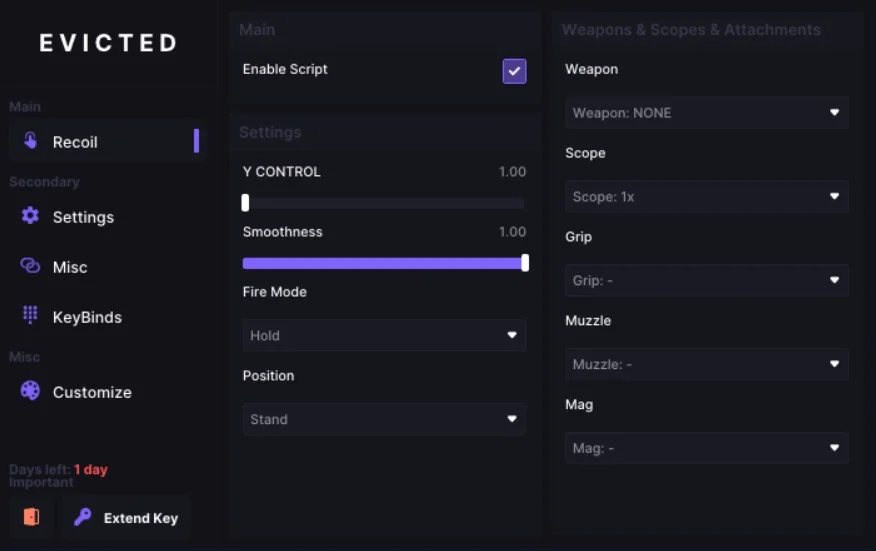This screenshot has height=551, width=876.
Task: Click the Customize palette icon
Action: 30,391
